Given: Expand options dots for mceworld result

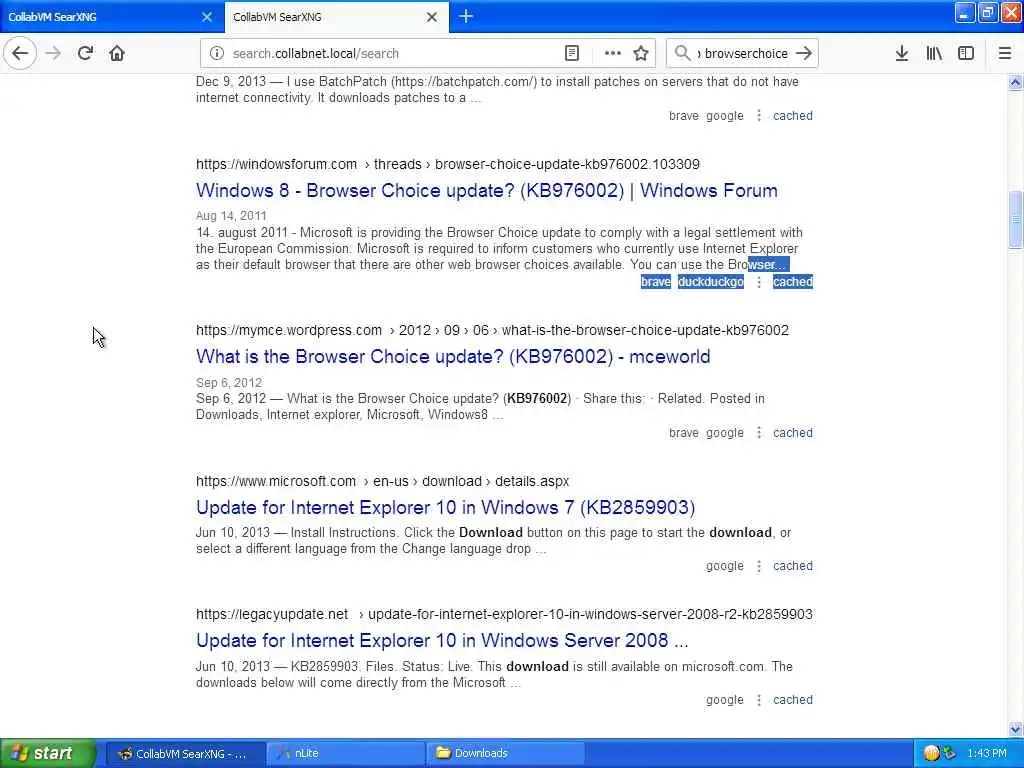Looking at the screenshot, I should click(x=759, y=433).
